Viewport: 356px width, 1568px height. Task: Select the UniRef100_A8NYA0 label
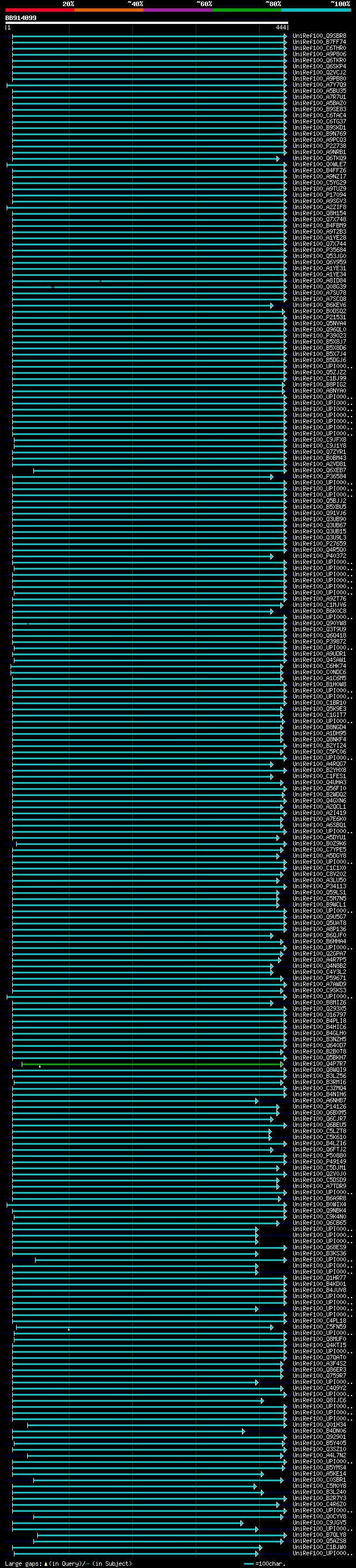click(x=319, y=391)
